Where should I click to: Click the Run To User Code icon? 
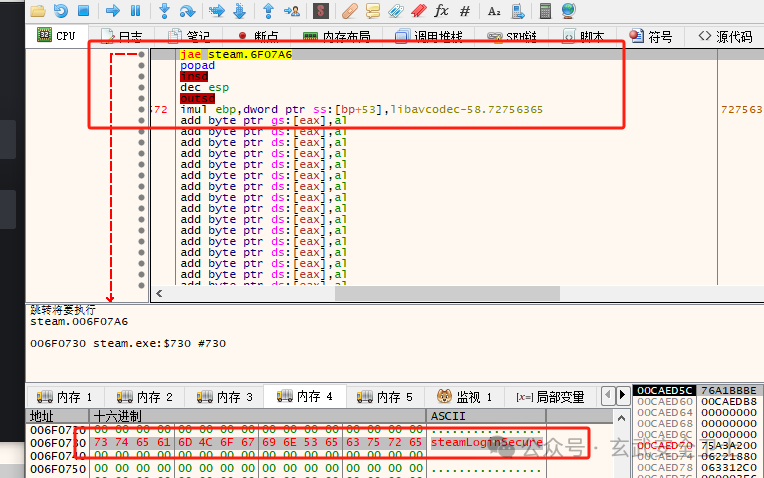pos(291,10)
